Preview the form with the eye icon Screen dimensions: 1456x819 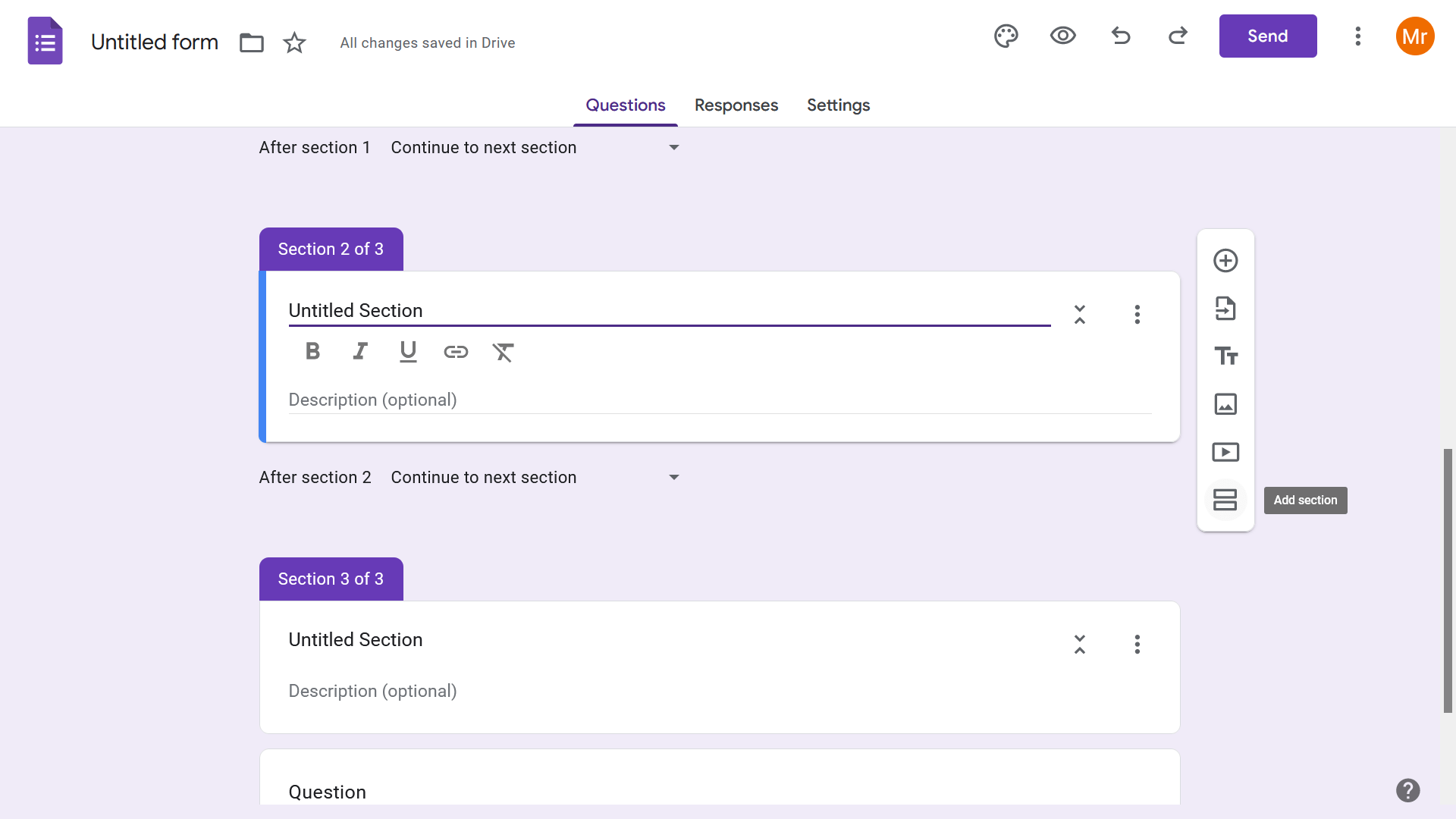[1062, 36]
